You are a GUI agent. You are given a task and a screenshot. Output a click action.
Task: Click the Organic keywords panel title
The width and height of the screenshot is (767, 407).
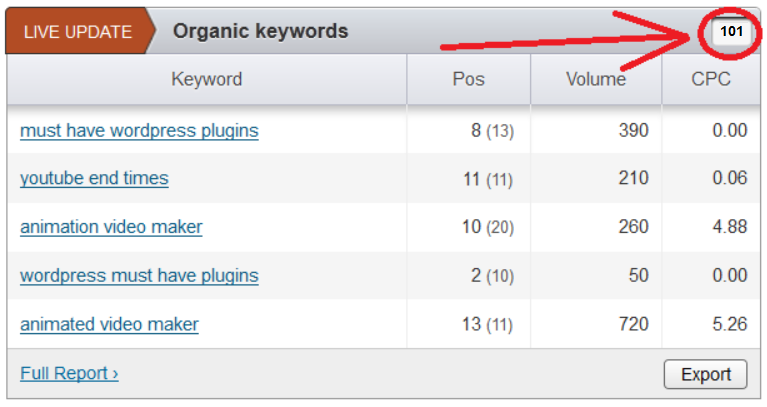(260, 31)
